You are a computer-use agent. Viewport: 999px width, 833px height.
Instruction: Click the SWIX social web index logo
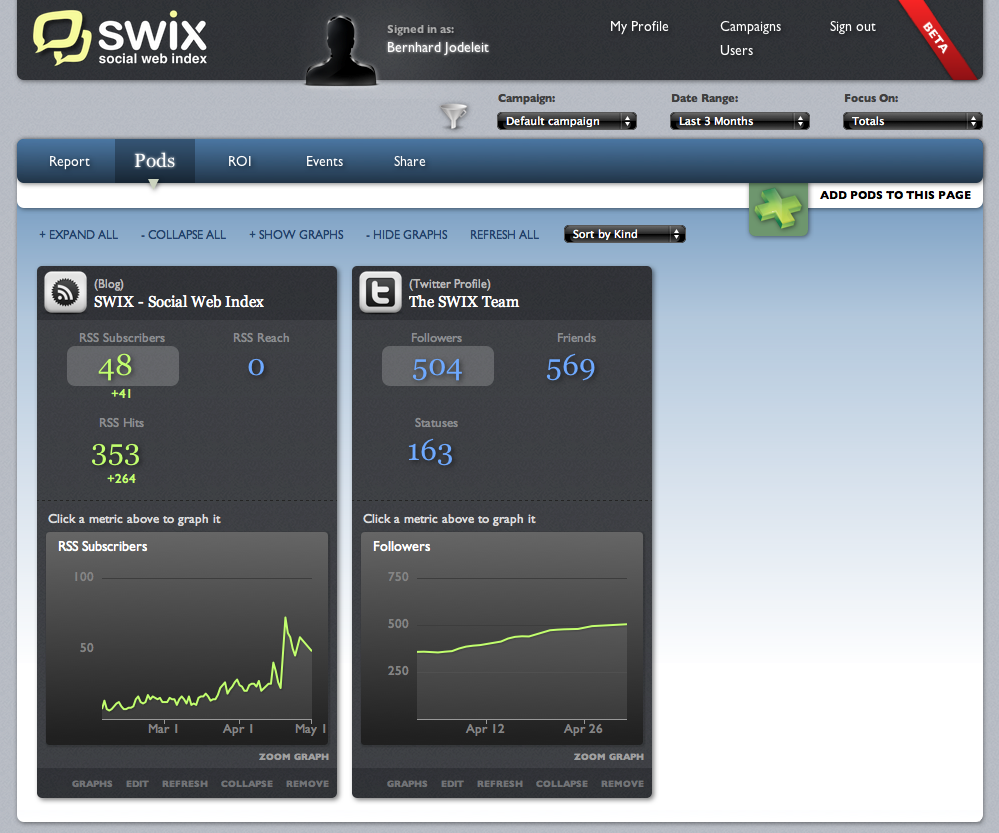(x=120, y=38)
